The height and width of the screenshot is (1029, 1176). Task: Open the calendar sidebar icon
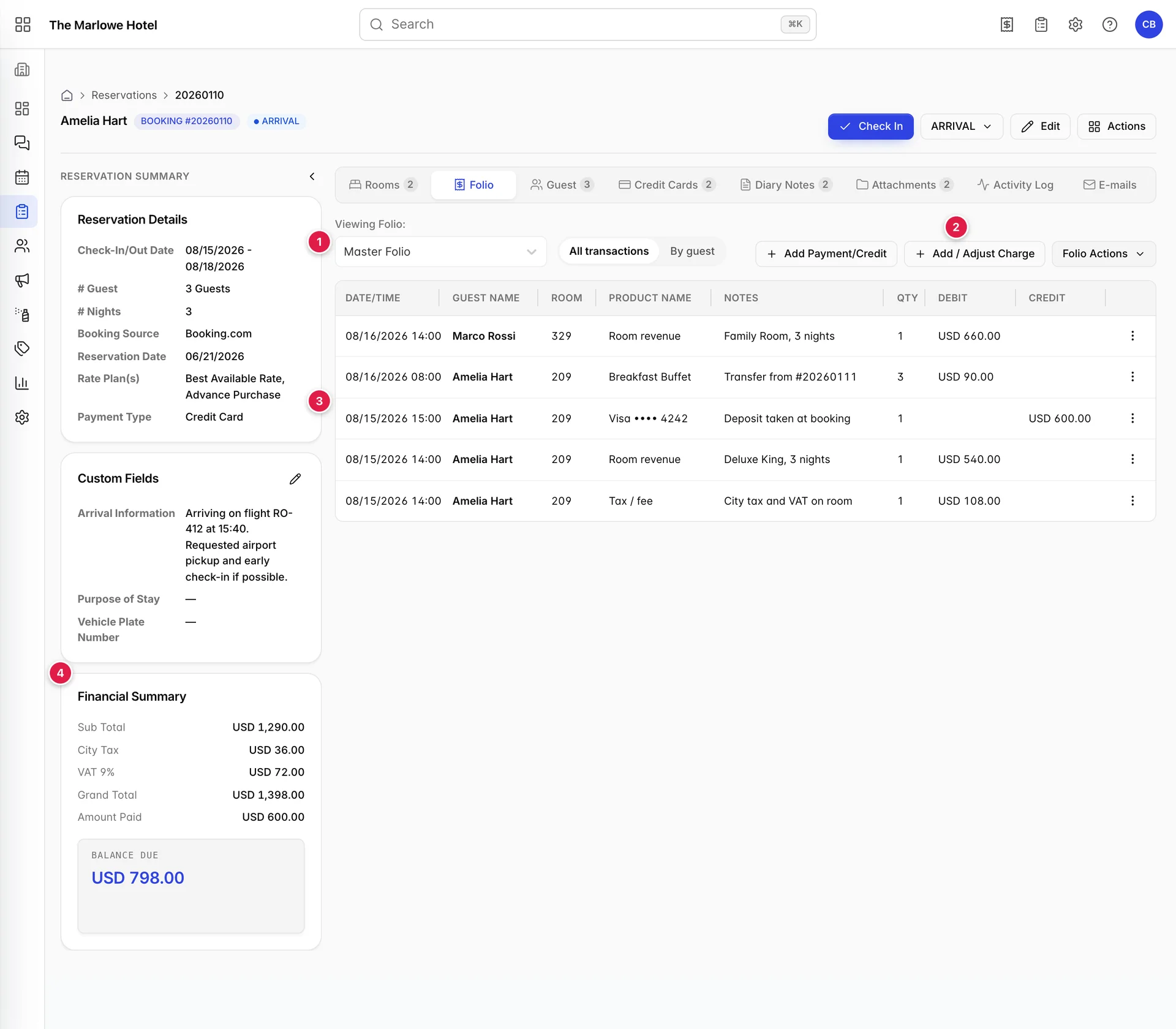click(x=22, y=178)
